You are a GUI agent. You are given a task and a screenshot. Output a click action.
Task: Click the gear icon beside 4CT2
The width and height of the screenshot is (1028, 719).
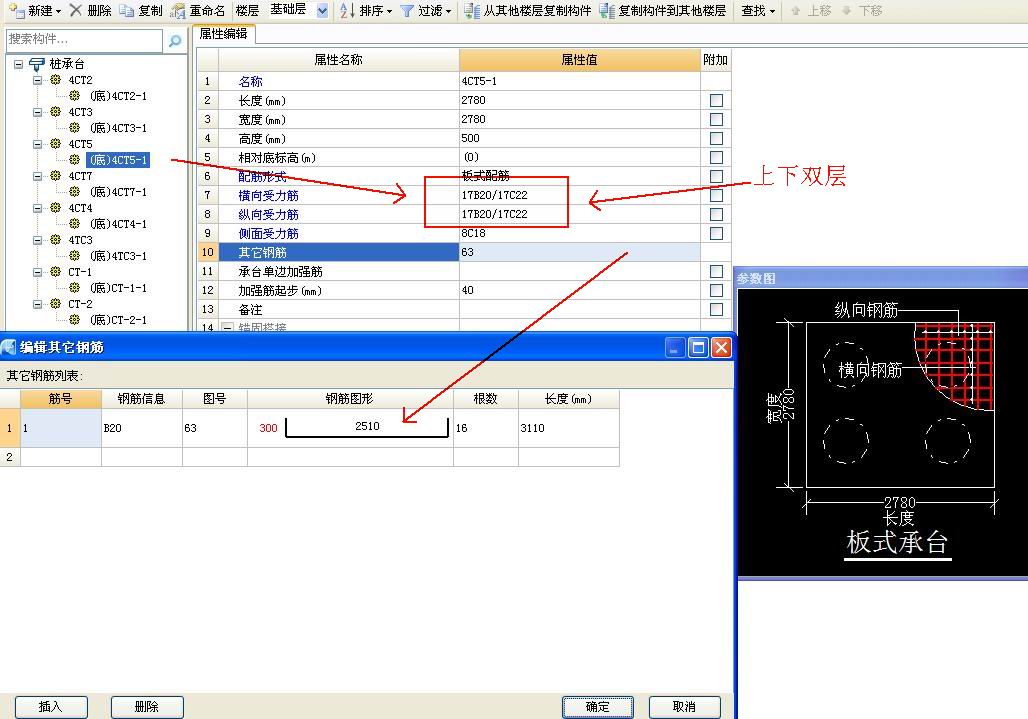[56, 80]
